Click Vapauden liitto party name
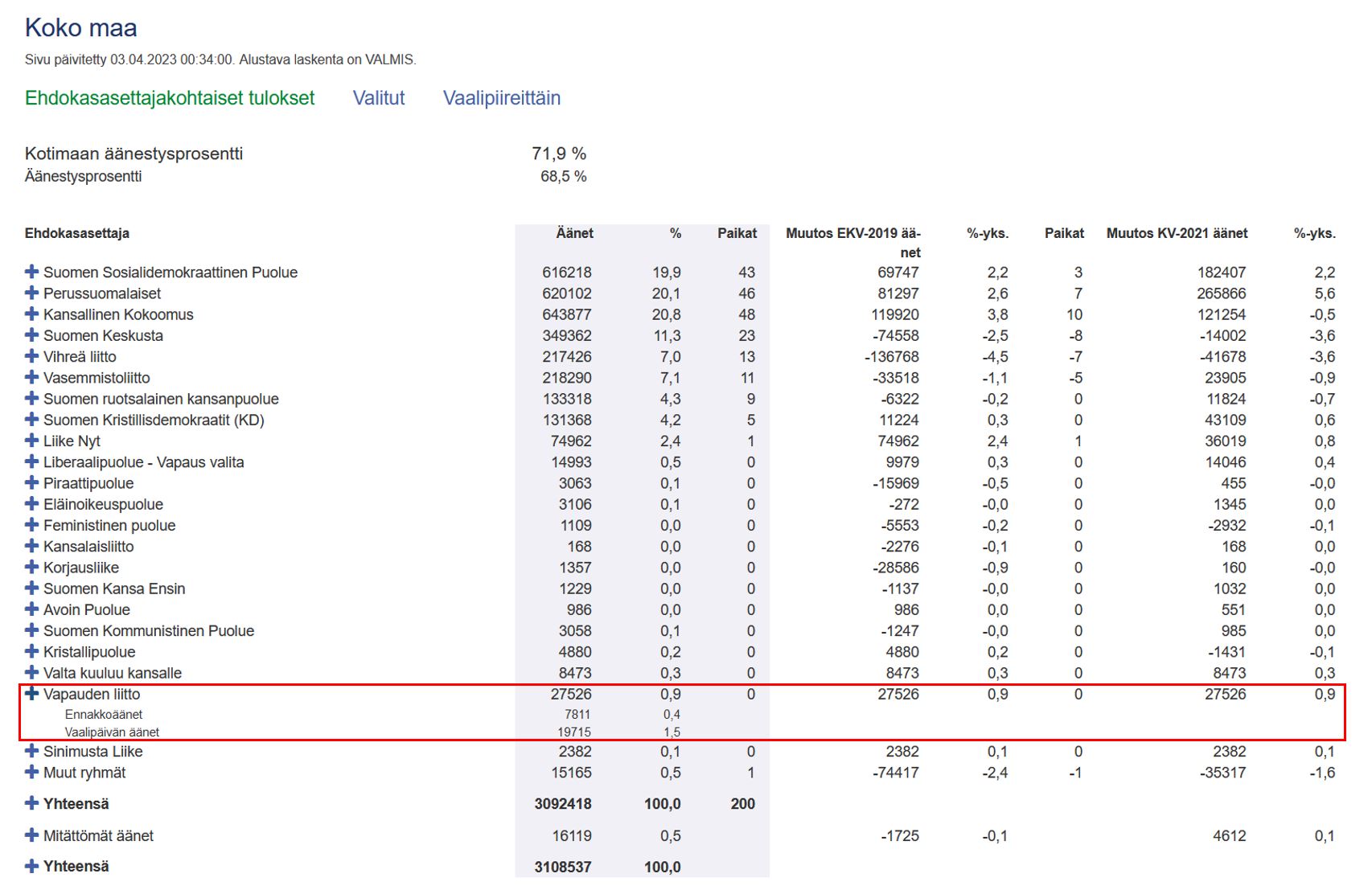 coord(92,694)
